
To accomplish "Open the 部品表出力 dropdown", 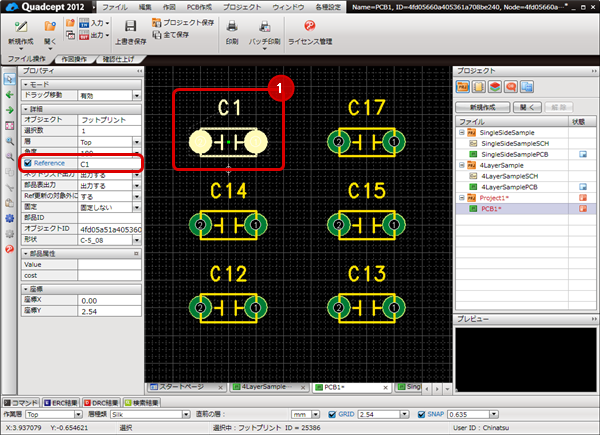I will click(x=137, y=186).
